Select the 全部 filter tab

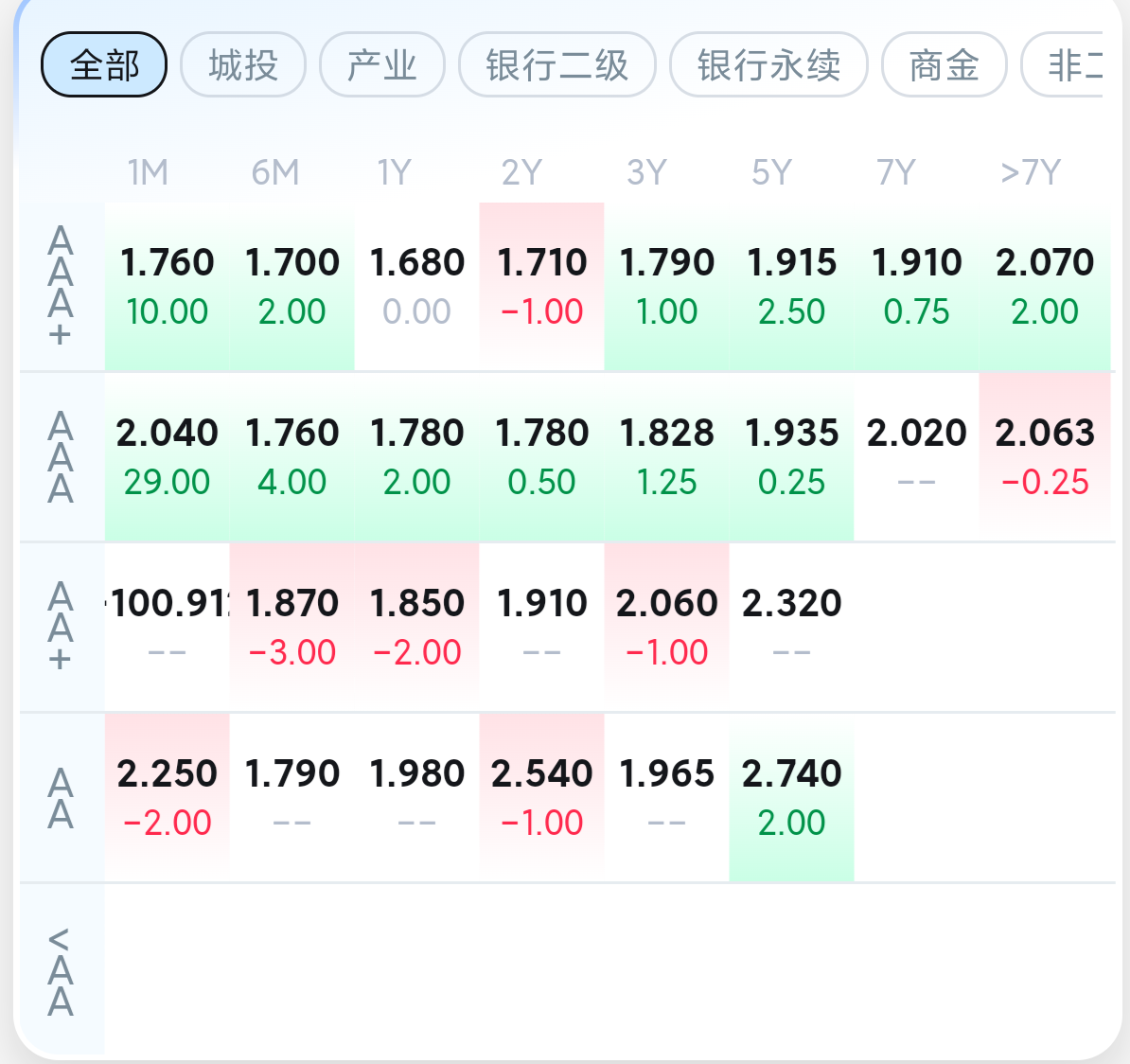(104, 65)
